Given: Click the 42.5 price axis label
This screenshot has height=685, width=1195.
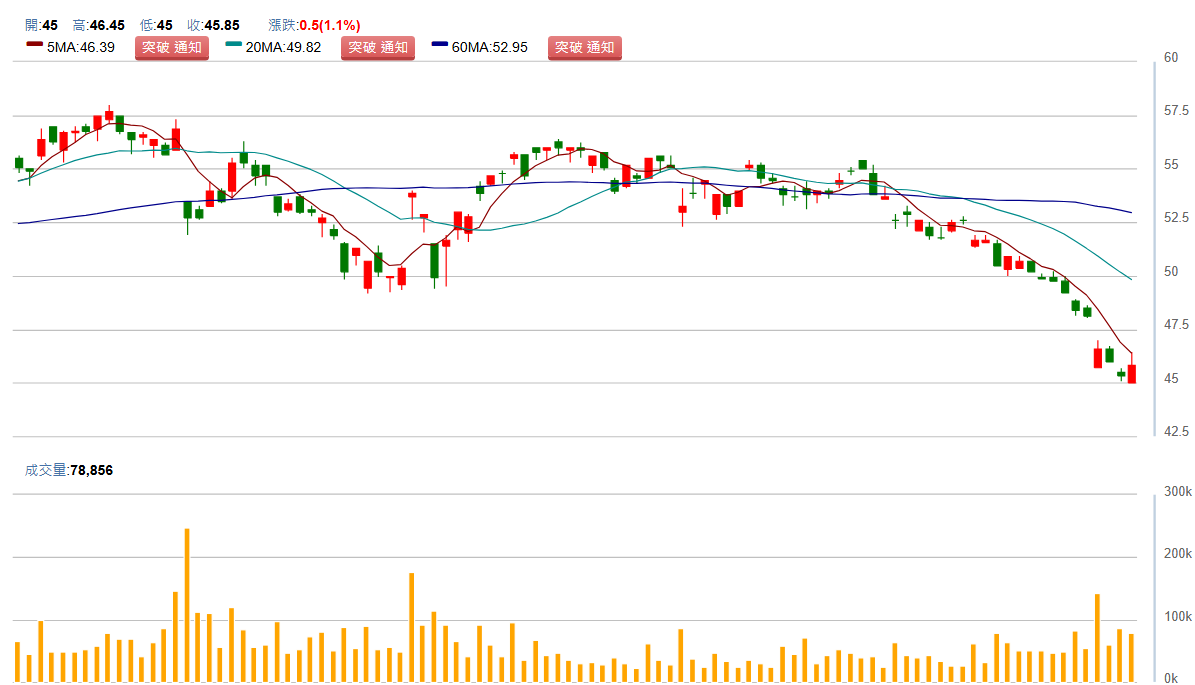Looking at the screenshot, I should click(x=1176, y=432).
